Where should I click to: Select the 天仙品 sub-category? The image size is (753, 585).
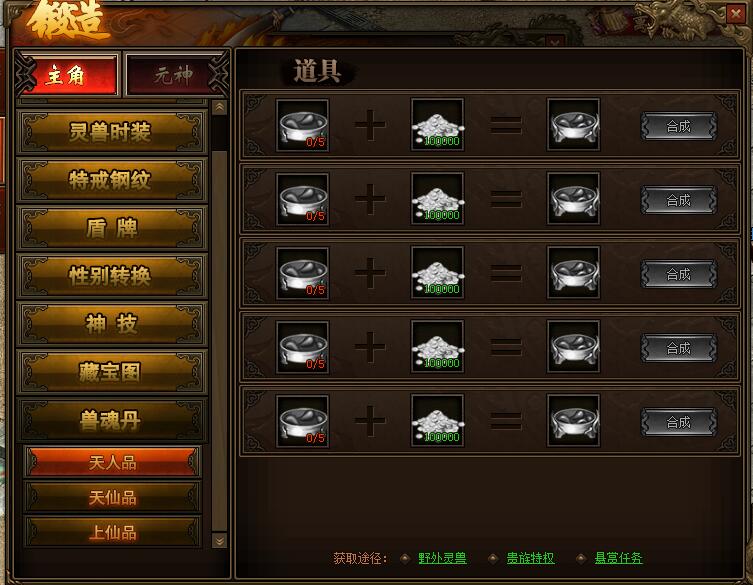point(112,497)
